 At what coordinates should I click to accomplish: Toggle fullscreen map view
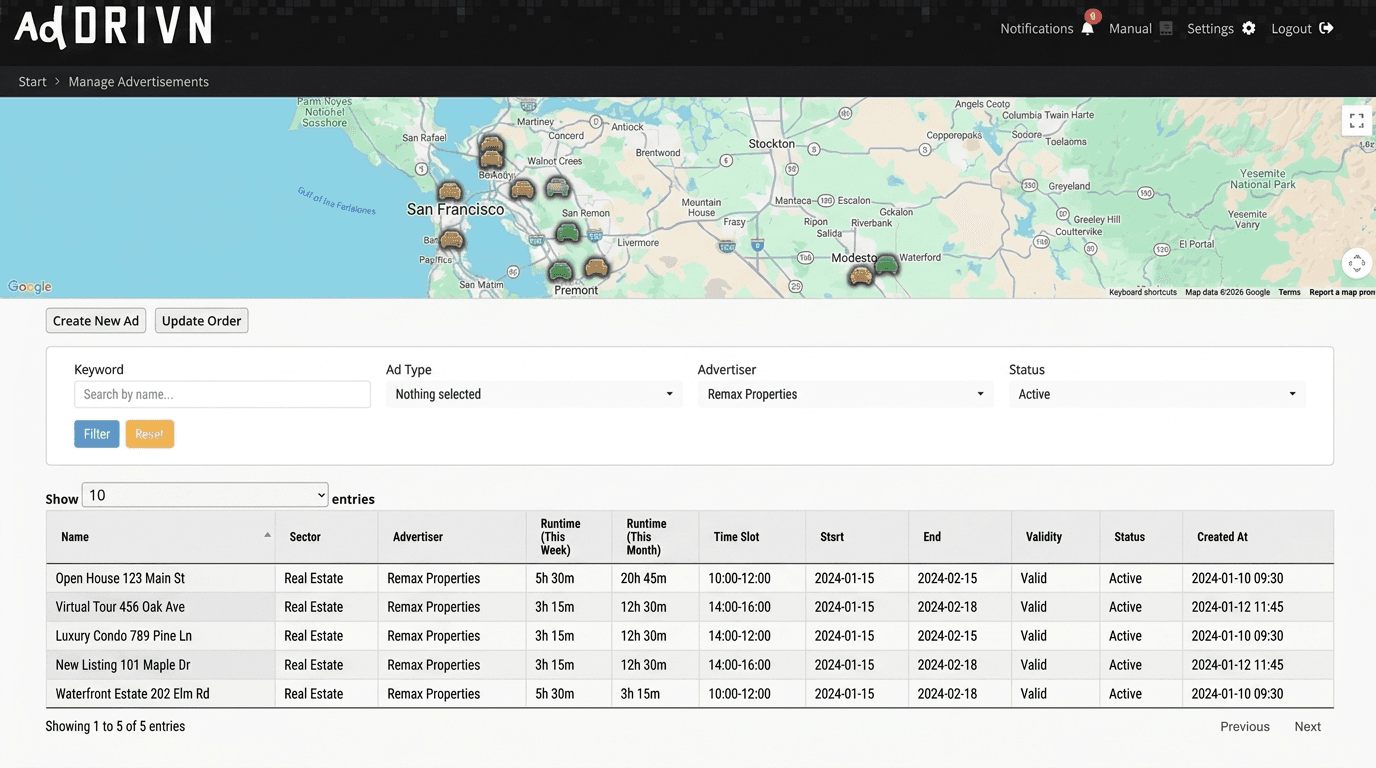coord(1356,120)
